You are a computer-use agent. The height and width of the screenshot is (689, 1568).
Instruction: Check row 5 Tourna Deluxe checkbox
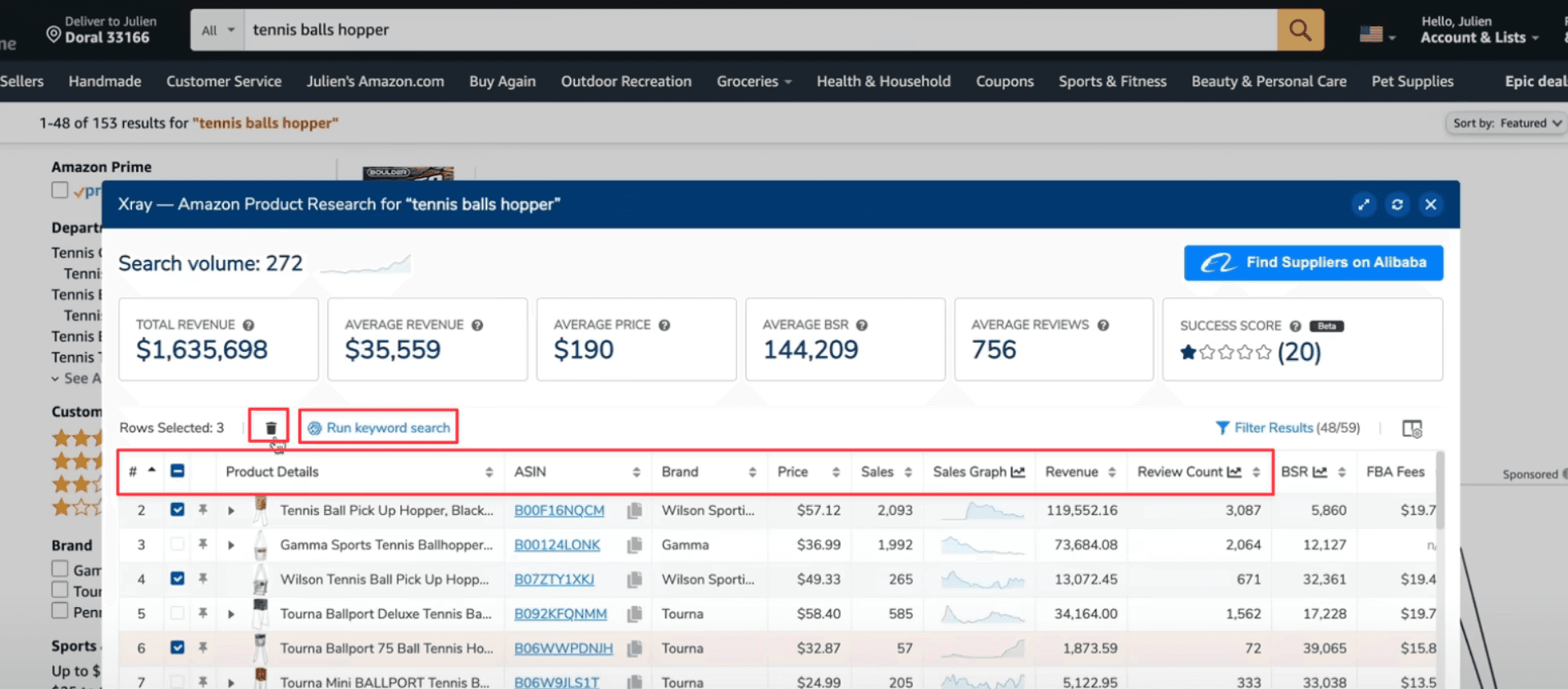click(177, 614)
